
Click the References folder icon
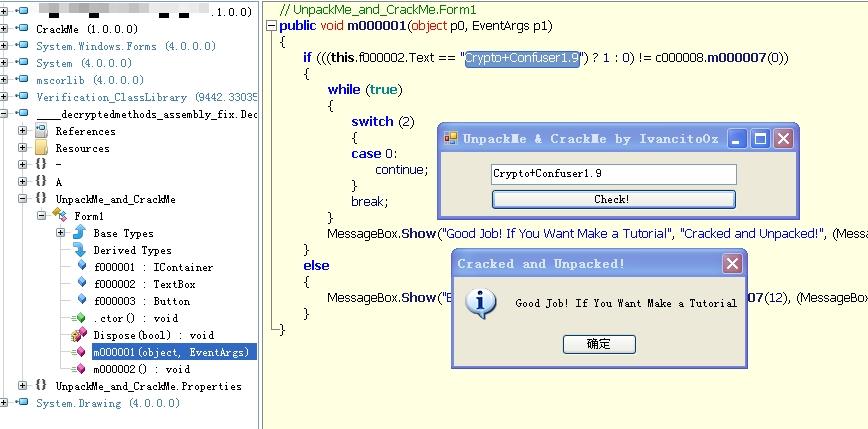pos(41,131)
